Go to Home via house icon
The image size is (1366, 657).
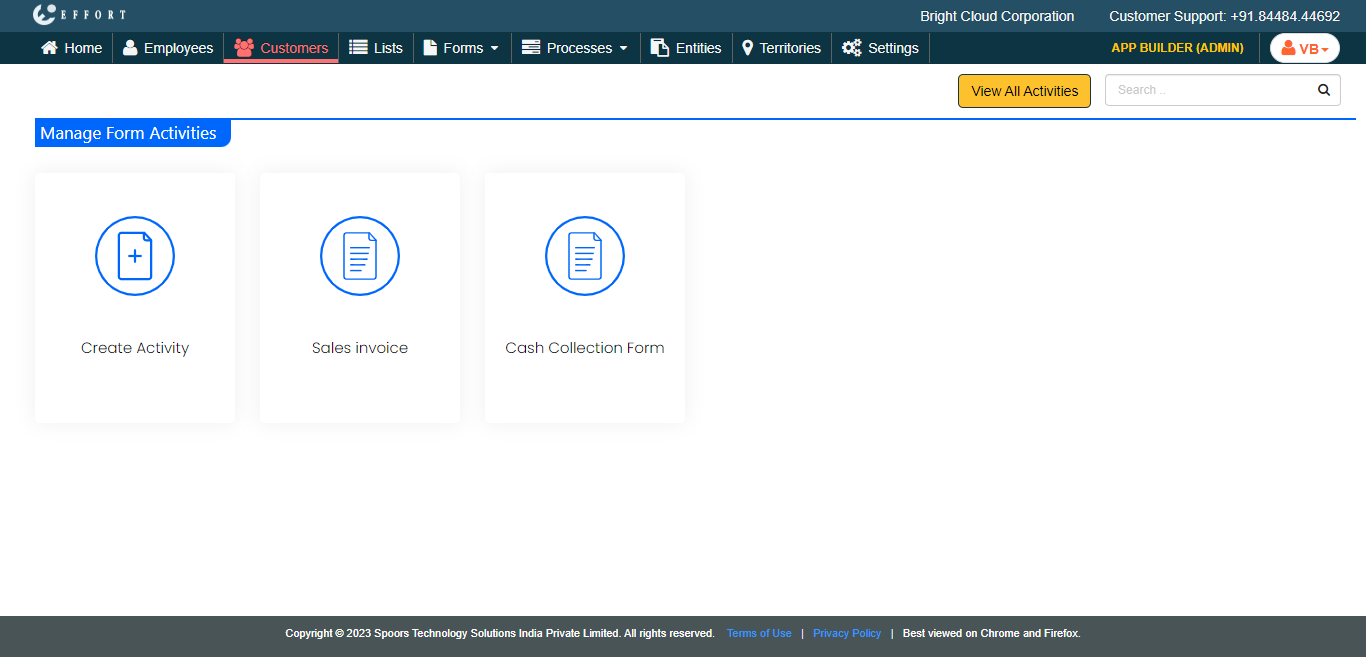click(x=49, y=48)
